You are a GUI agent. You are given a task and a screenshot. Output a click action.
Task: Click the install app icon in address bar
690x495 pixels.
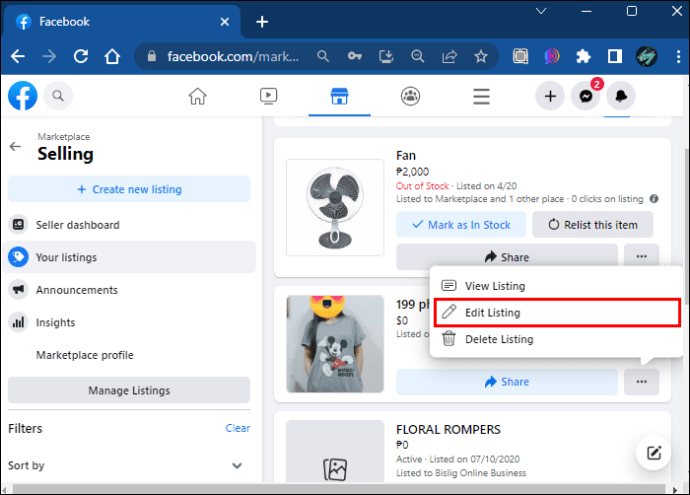386,56
